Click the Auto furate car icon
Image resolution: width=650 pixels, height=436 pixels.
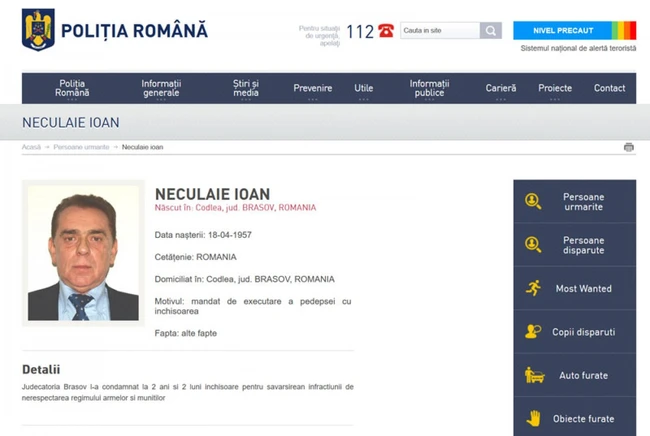coord(533,375)
